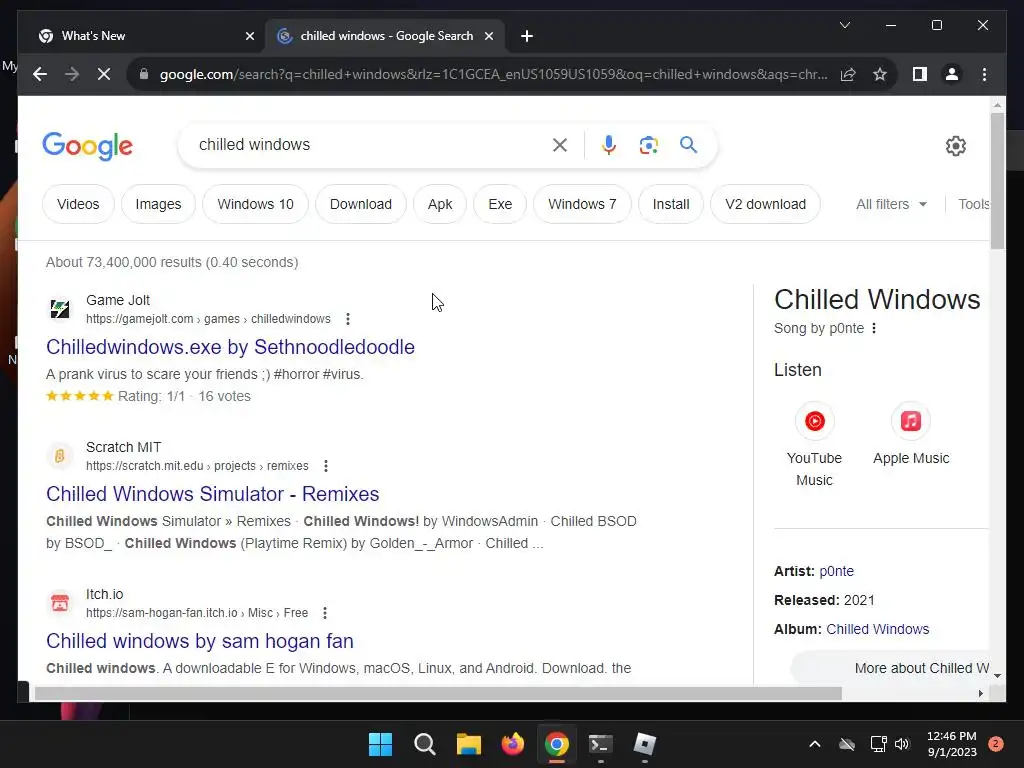Click the Chrome taskbar icon
Screen dimensions: 1024x768
click(556, 744)
